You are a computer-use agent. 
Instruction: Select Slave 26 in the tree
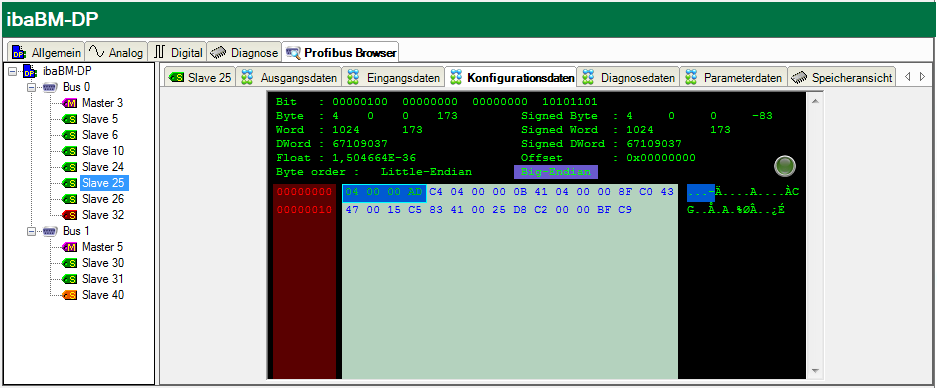(x=103, y=198)
